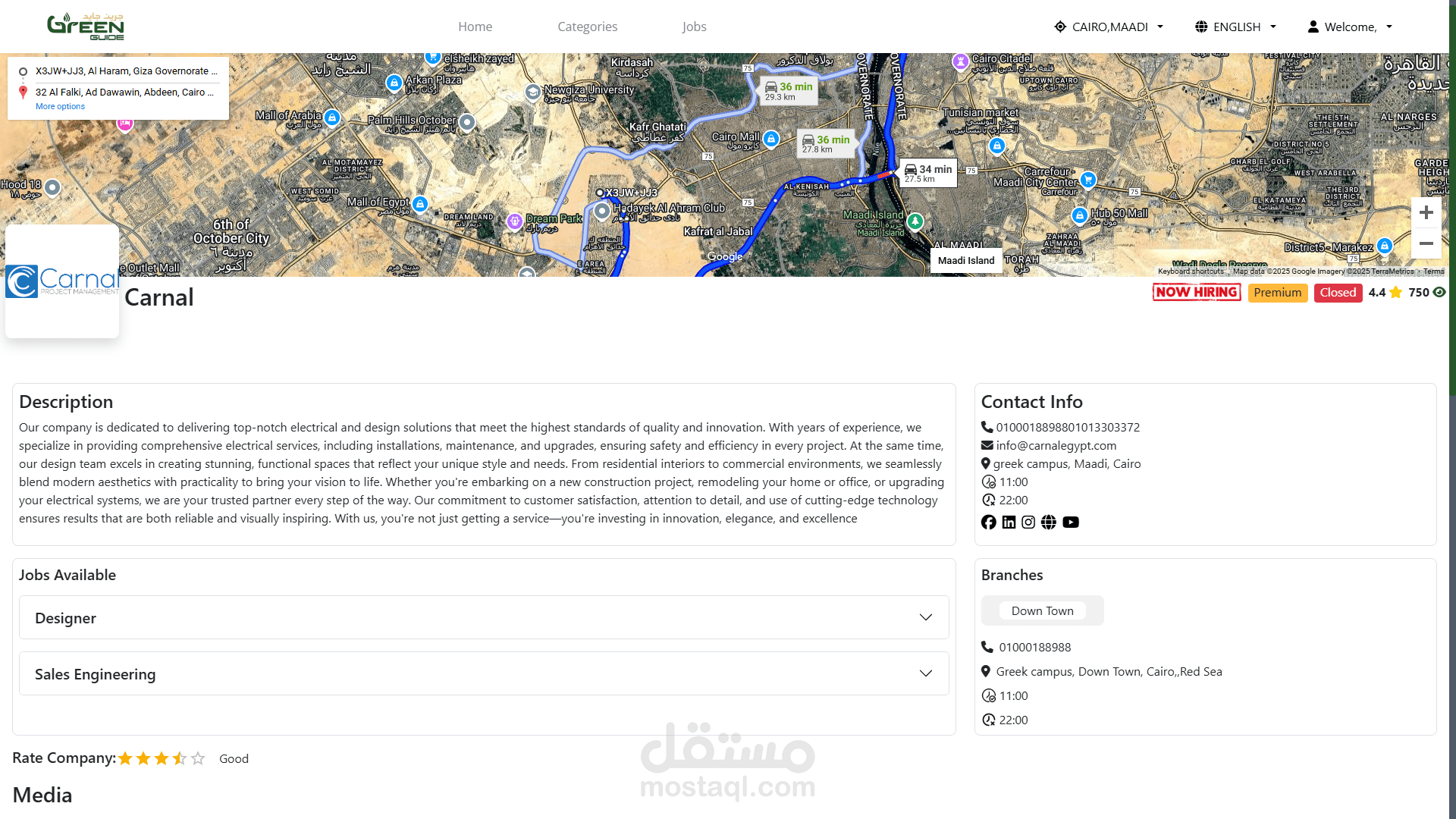Screen dimensions: 1456x819
Task: Click the Green Guide logo
Action: 85,27
